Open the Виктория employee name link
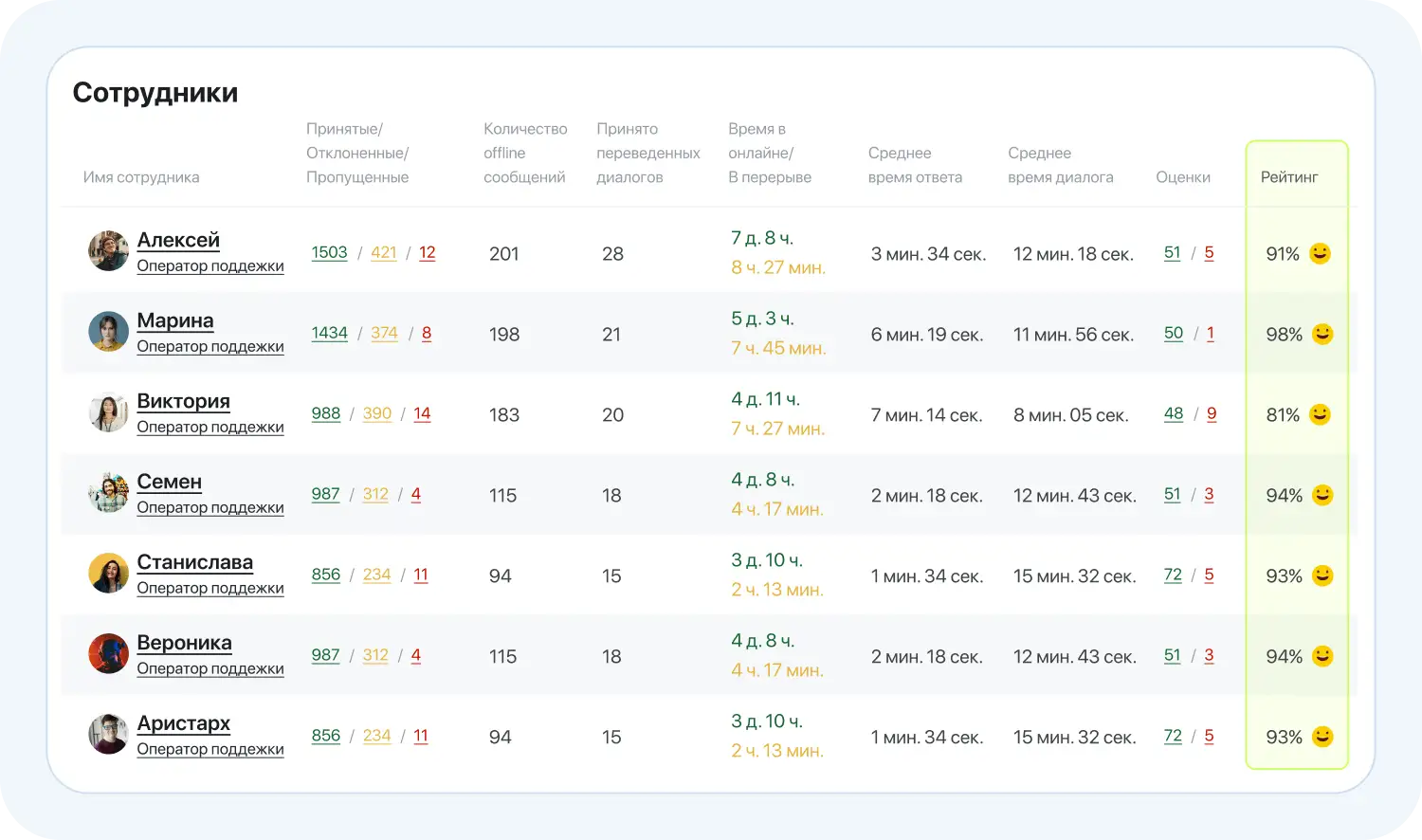This screenshot has width=1422, height=840. point(183,401)
